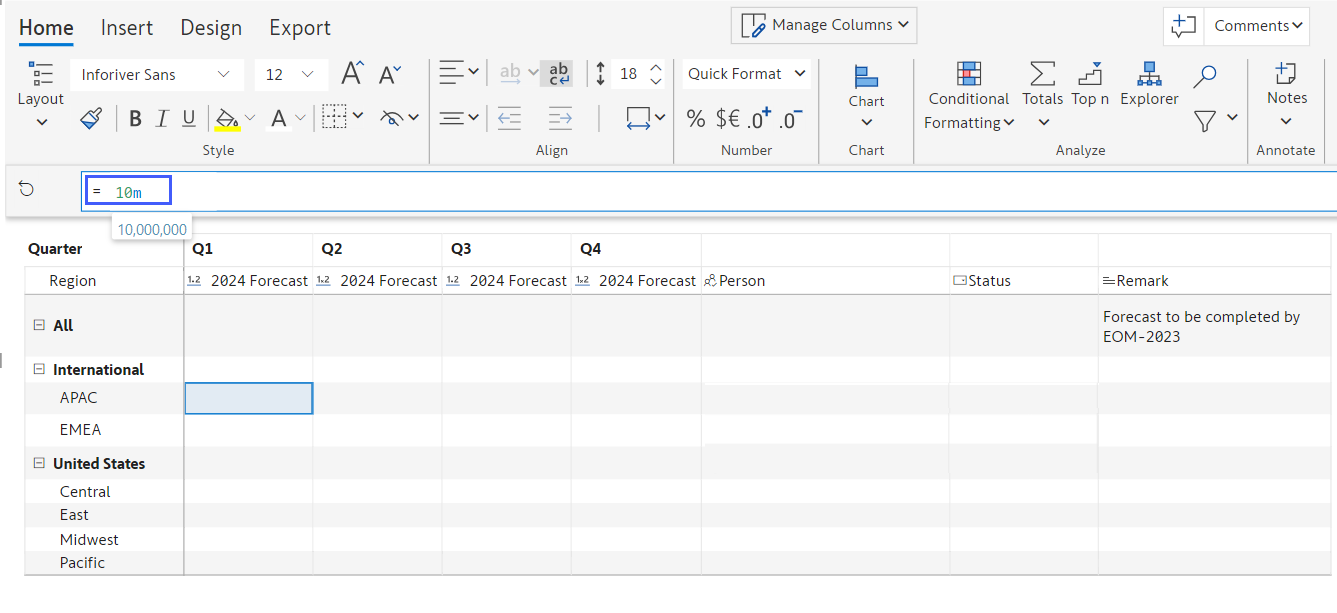
Task: Expand the Quick Format dropdown
Action: pos(746,74)
